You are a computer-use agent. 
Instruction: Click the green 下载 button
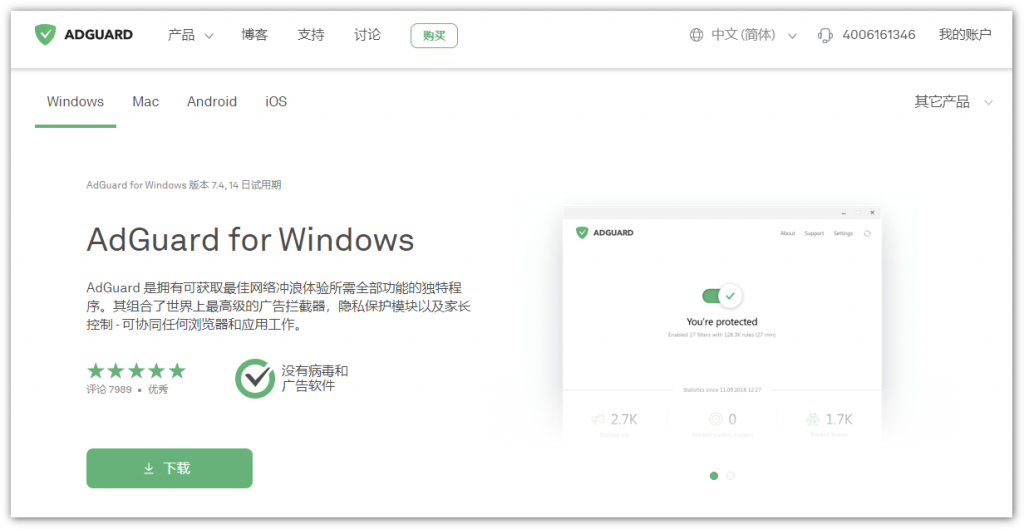169,468
